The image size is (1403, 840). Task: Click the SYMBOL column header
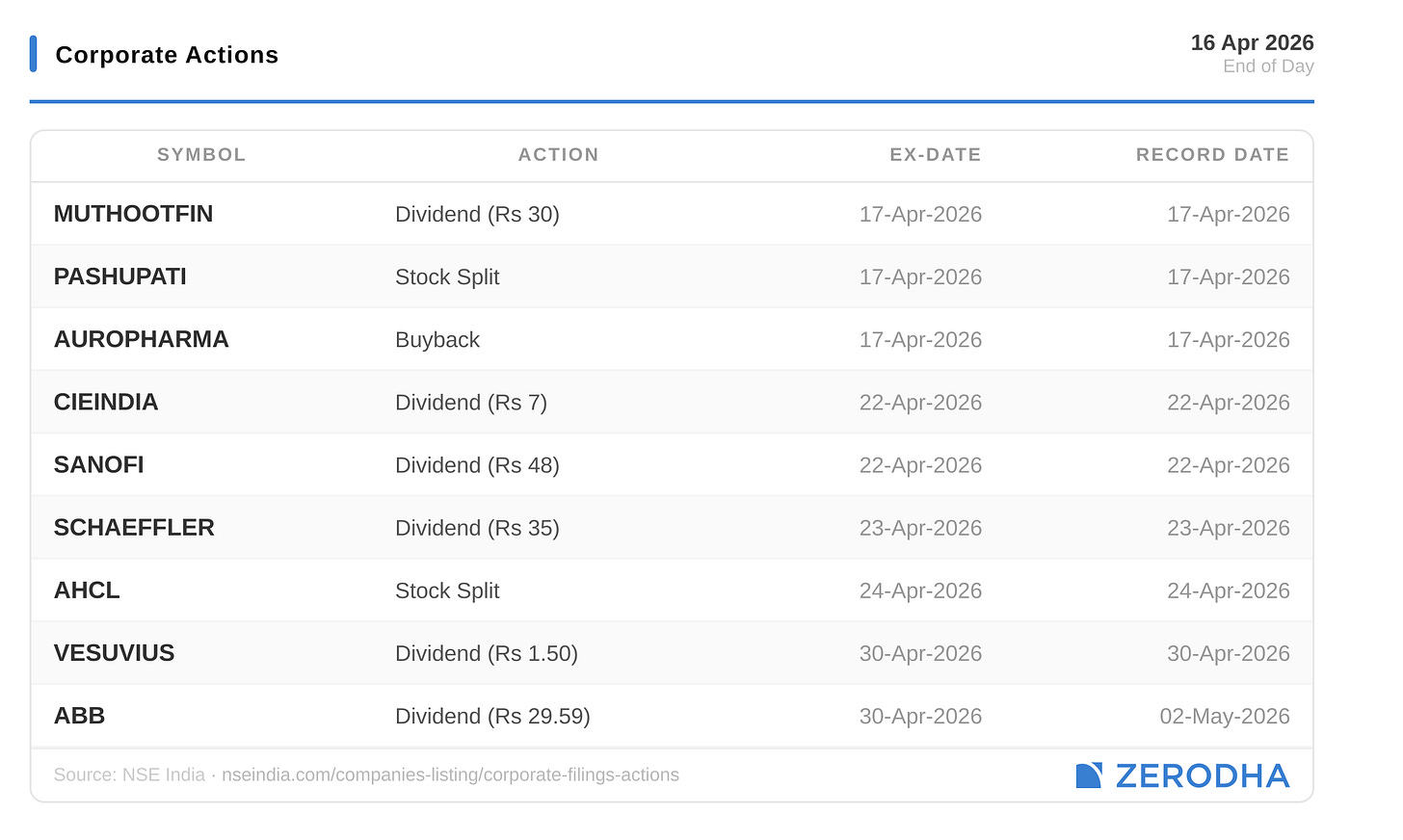pyautogui.click(x=201, y=155)
